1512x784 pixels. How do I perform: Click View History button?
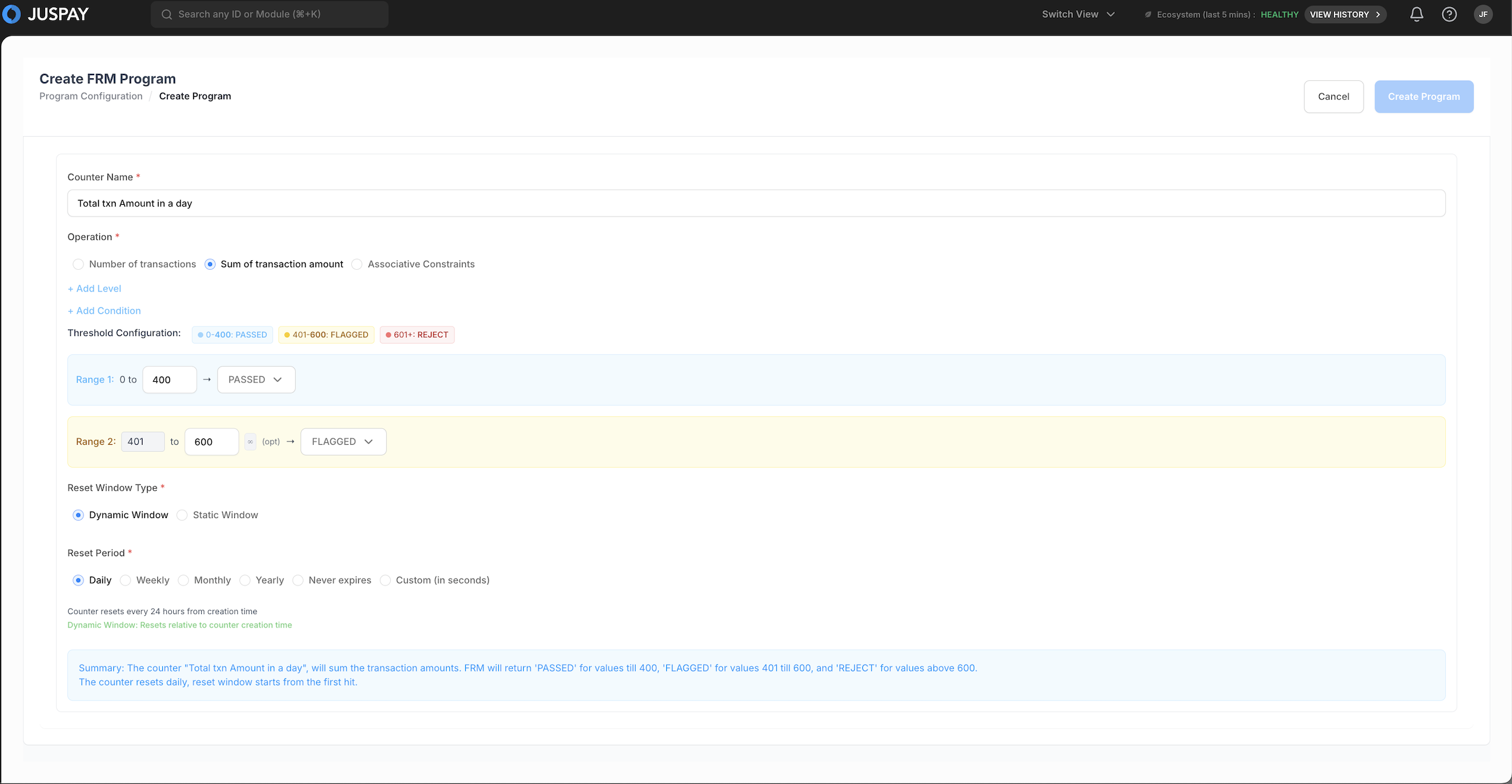(1345, 14)
